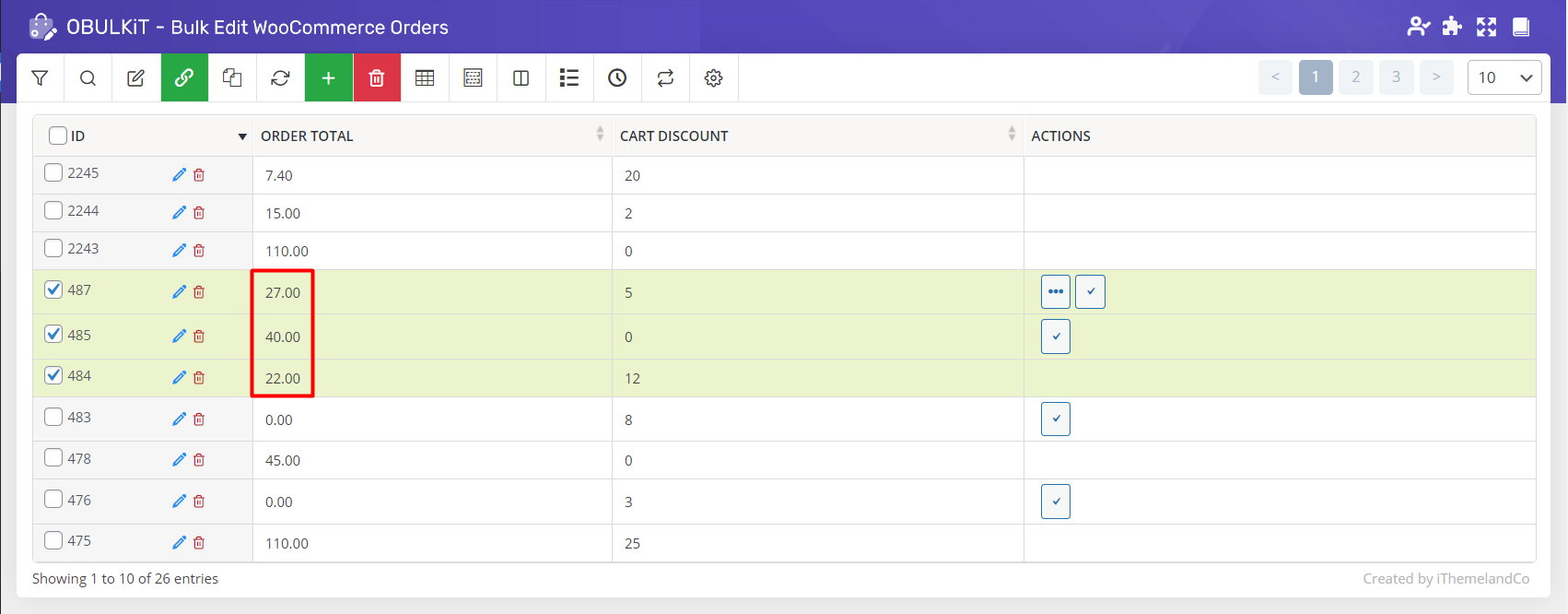Open the settings gear in toolbar
Image resolution: width=1568 pixels, height=614 pixels.
coord(713,78)
